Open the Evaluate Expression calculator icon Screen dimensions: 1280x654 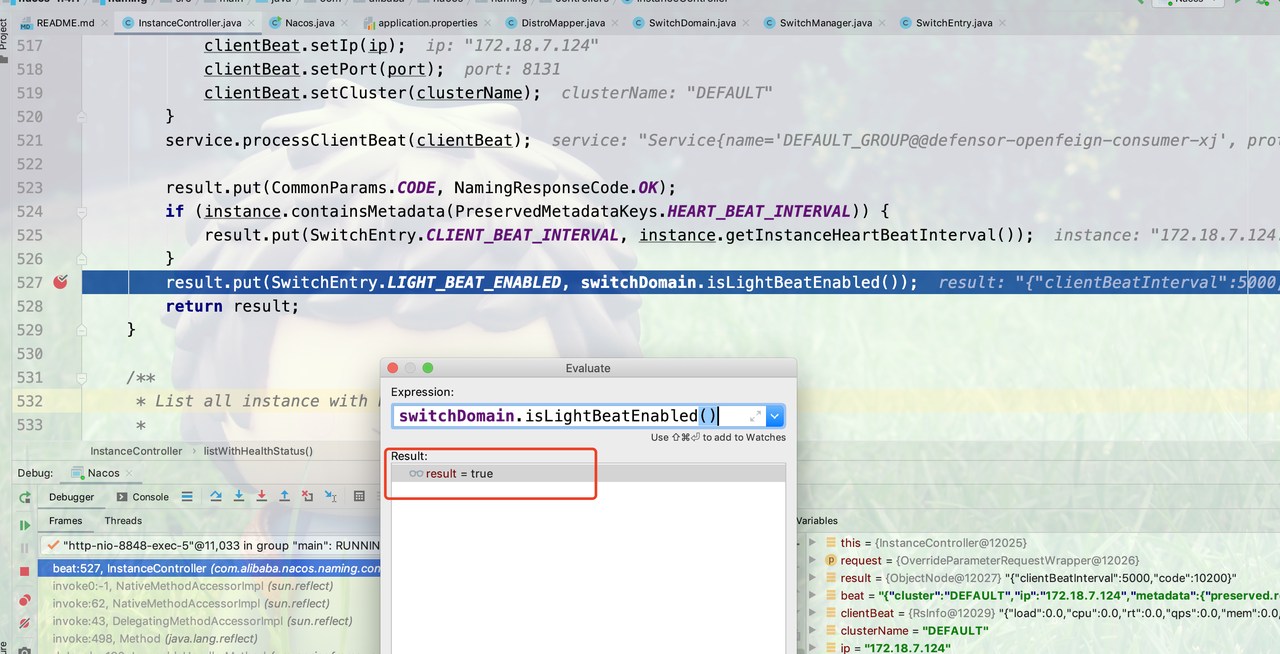click(359, 497)
